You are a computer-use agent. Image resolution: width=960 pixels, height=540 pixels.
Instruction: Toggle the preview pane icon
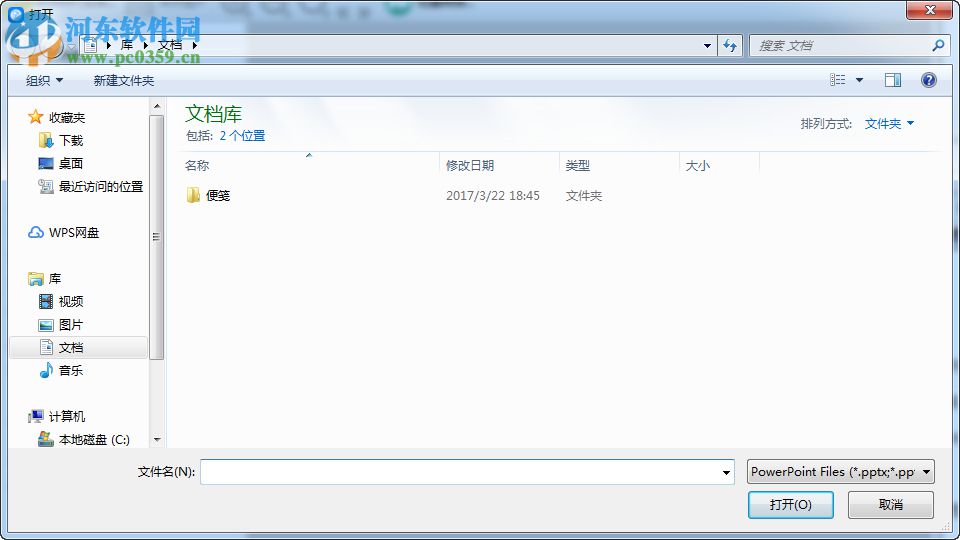(x=893, y=80)
